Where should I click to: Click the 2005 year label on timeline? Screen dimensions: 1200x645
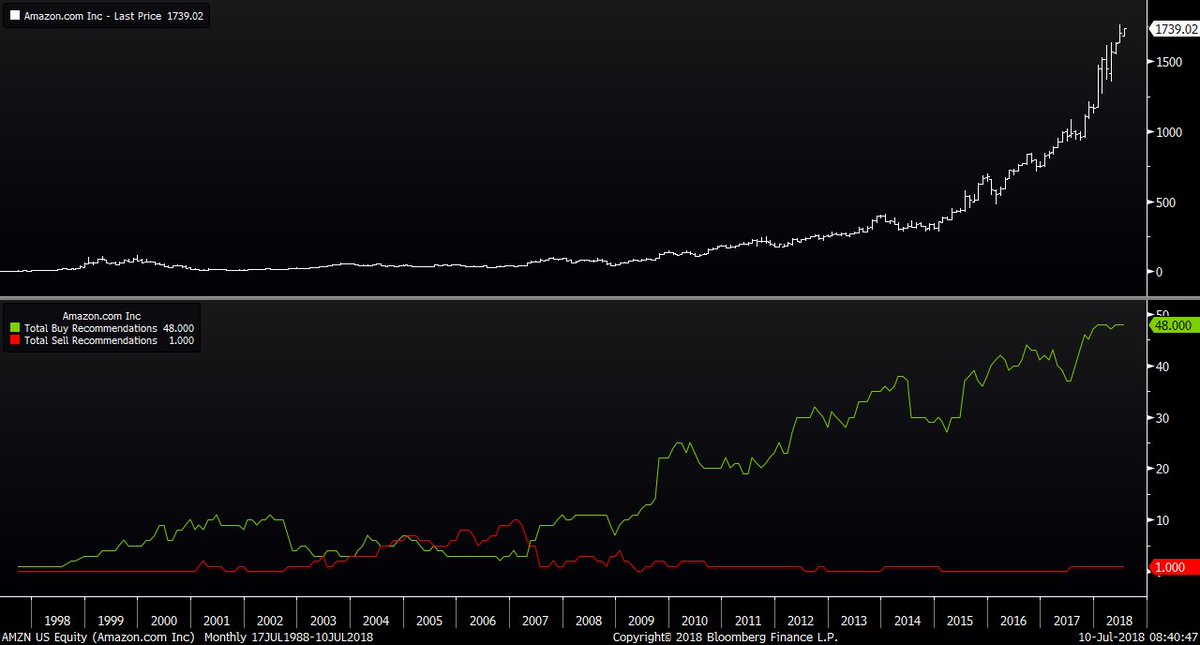pos(429,620)
